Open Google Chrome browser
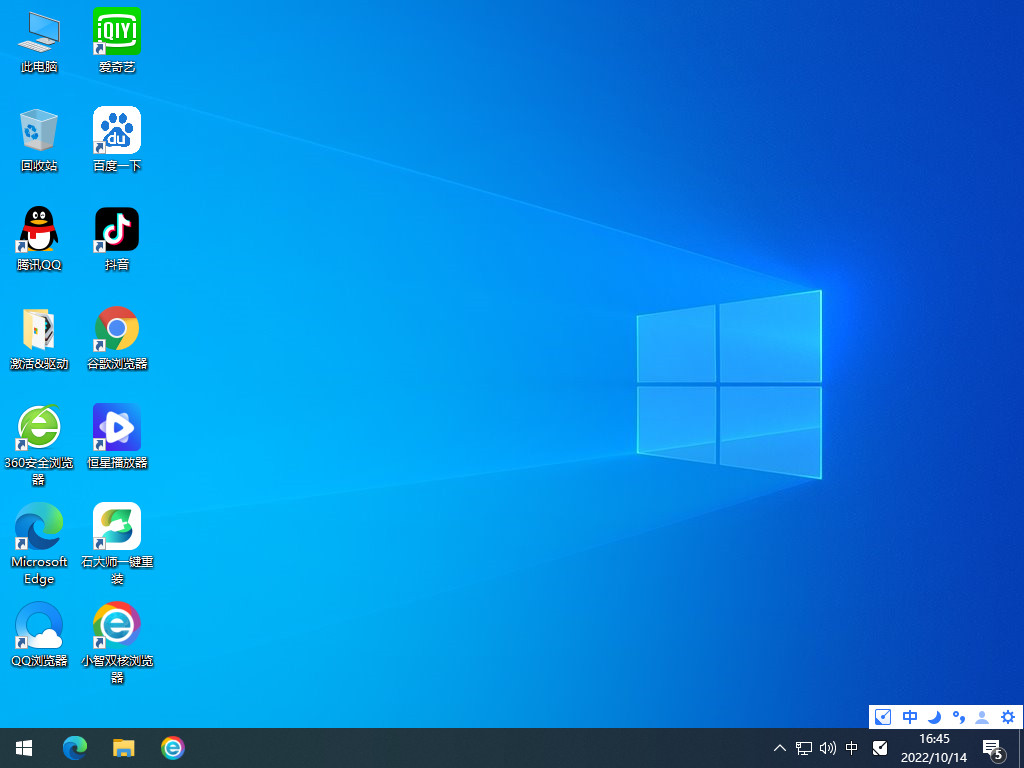 117,327
